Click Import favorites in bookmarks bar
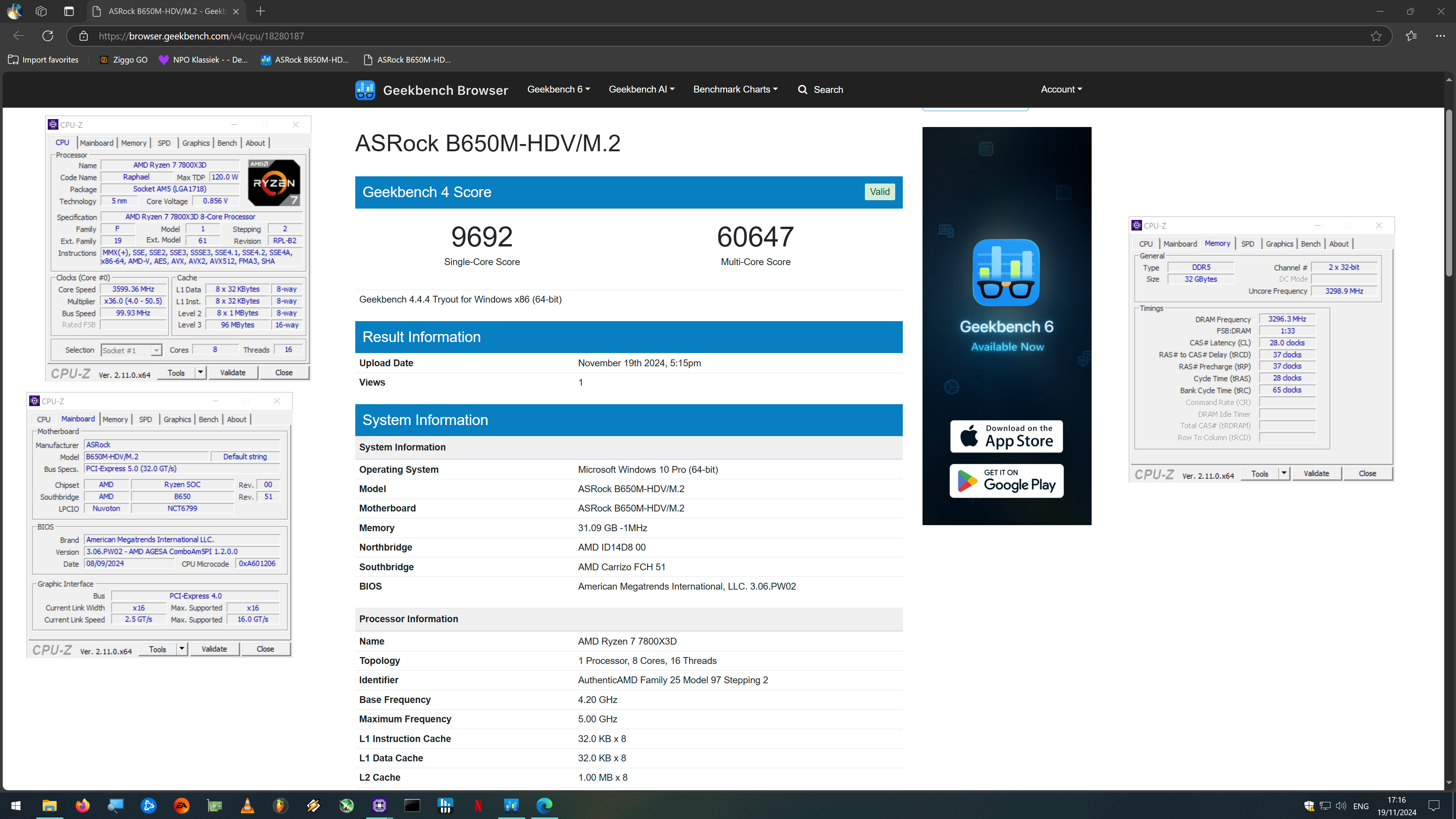This screenshot has height=819, width=1456. point(44,60)
